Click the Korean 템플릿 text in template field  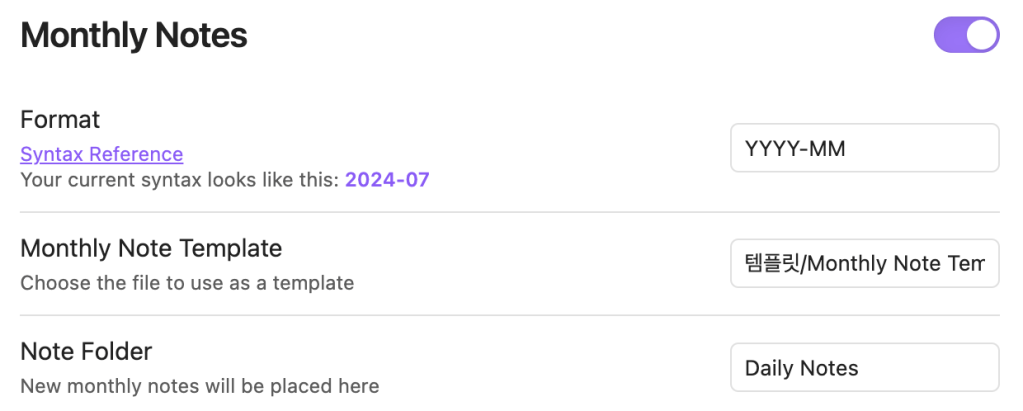coord(773,263)
